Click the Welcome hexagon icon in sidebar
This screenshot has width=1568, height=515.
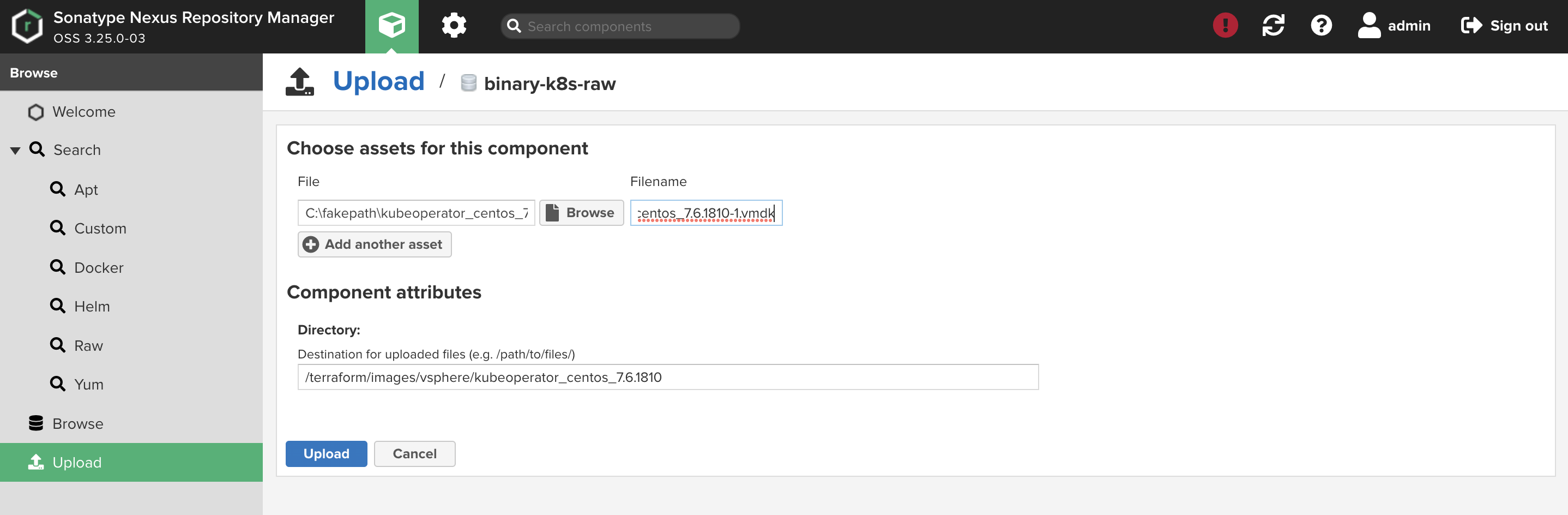pos(36,112)
